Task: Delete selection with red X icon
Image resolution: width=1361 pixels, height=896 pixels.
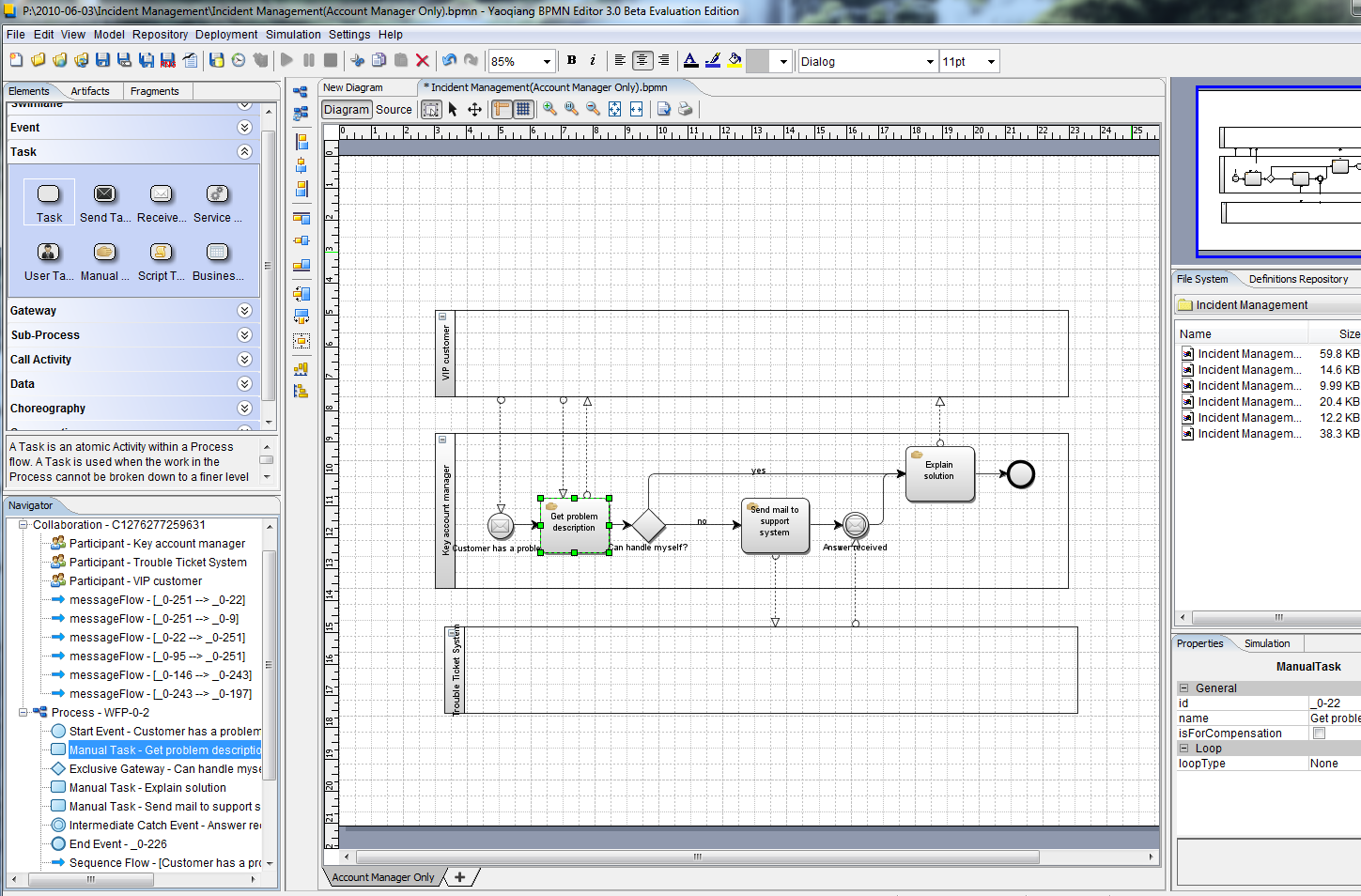Action: (x=423, y=60)
